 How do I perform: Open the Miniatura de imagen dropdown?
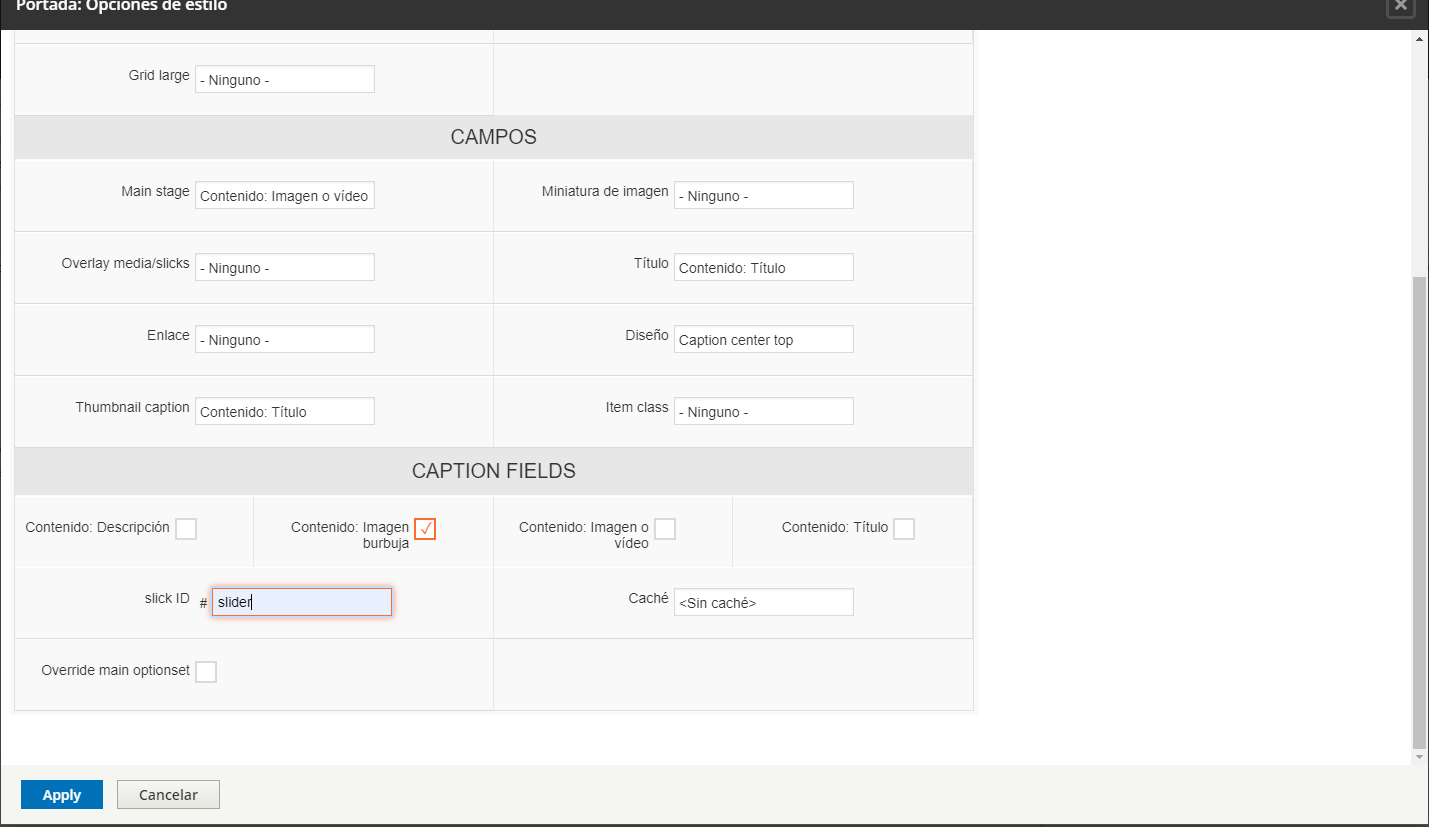[x=763, y=194]
